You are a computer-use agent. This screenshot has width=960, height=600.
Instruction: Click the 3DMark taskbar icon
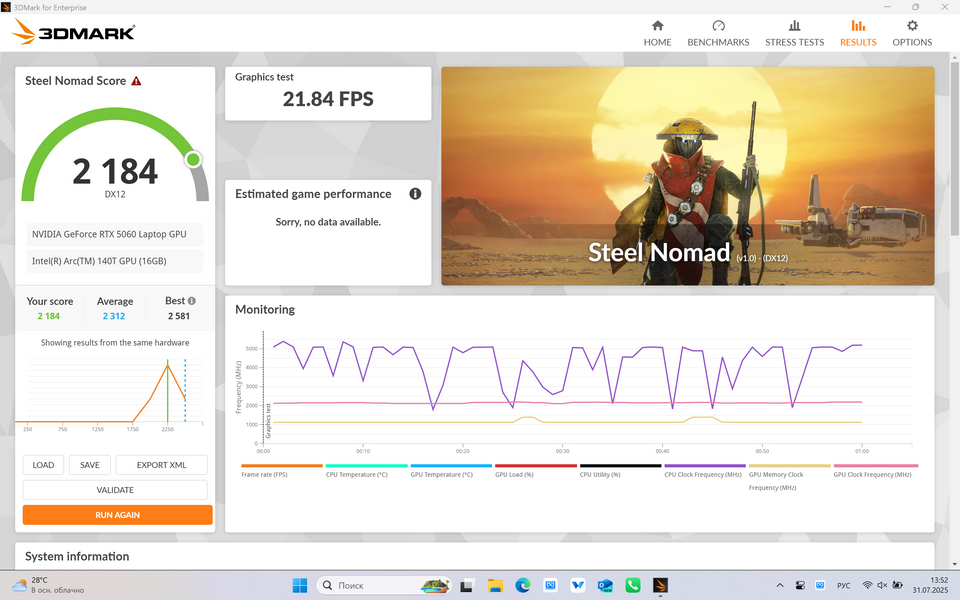660,585
